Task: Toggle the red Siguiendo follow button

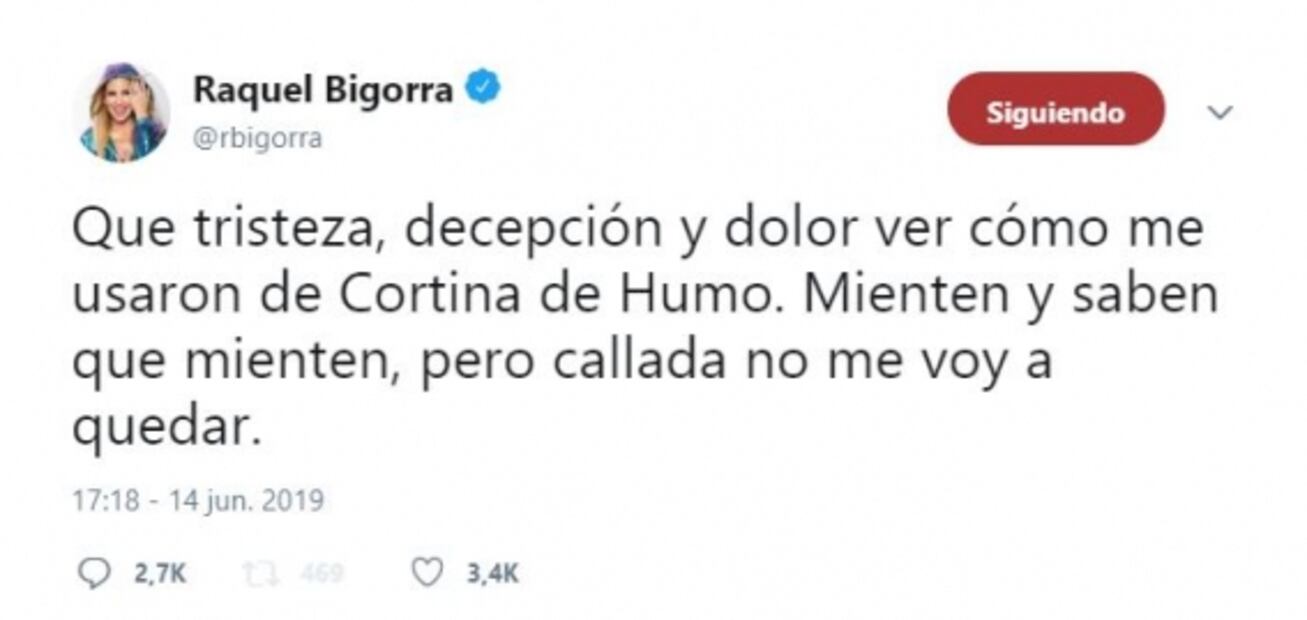Action: (1055, 111)
